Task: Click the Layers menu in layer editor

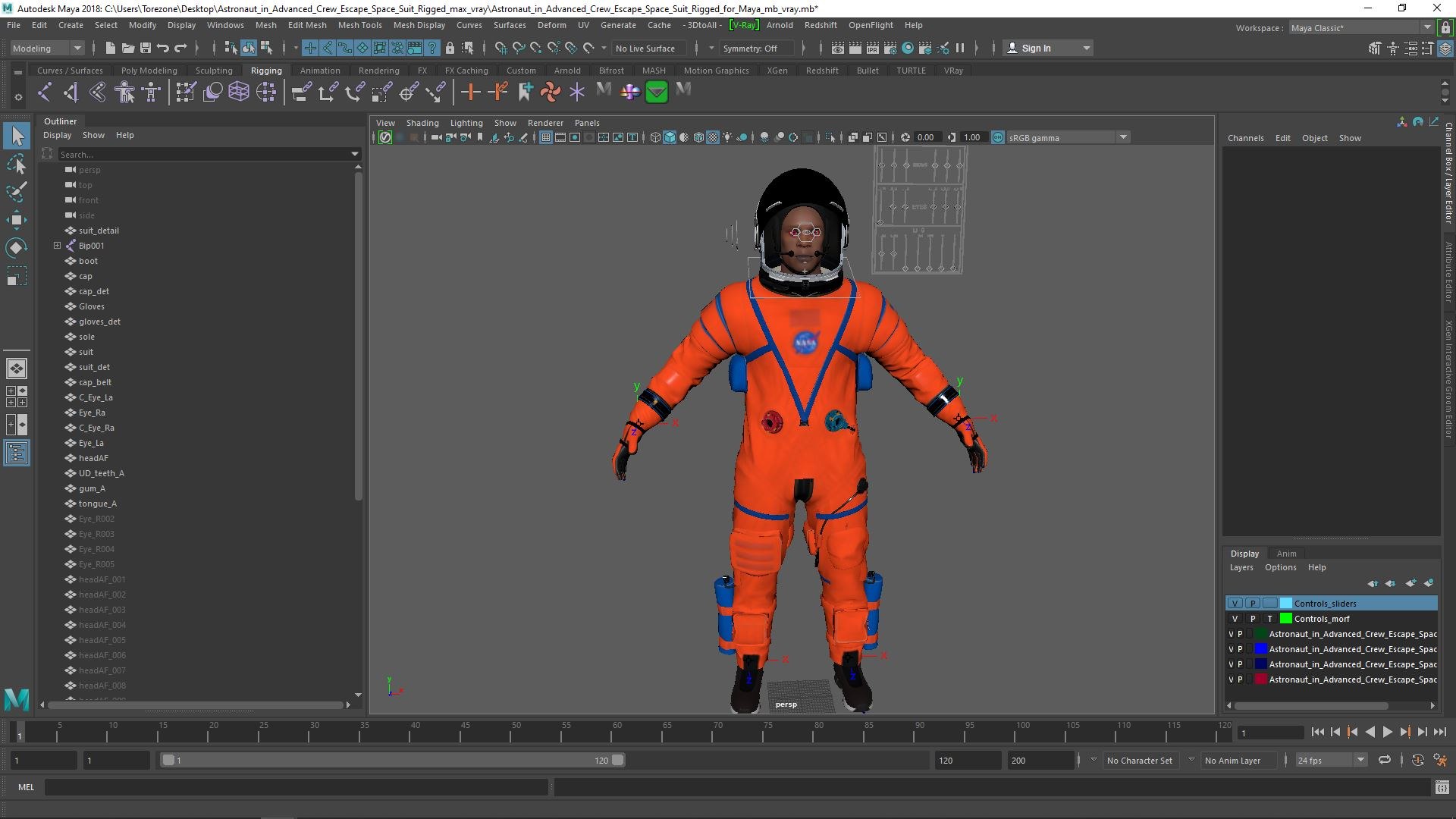Action: coord(1241,567)
